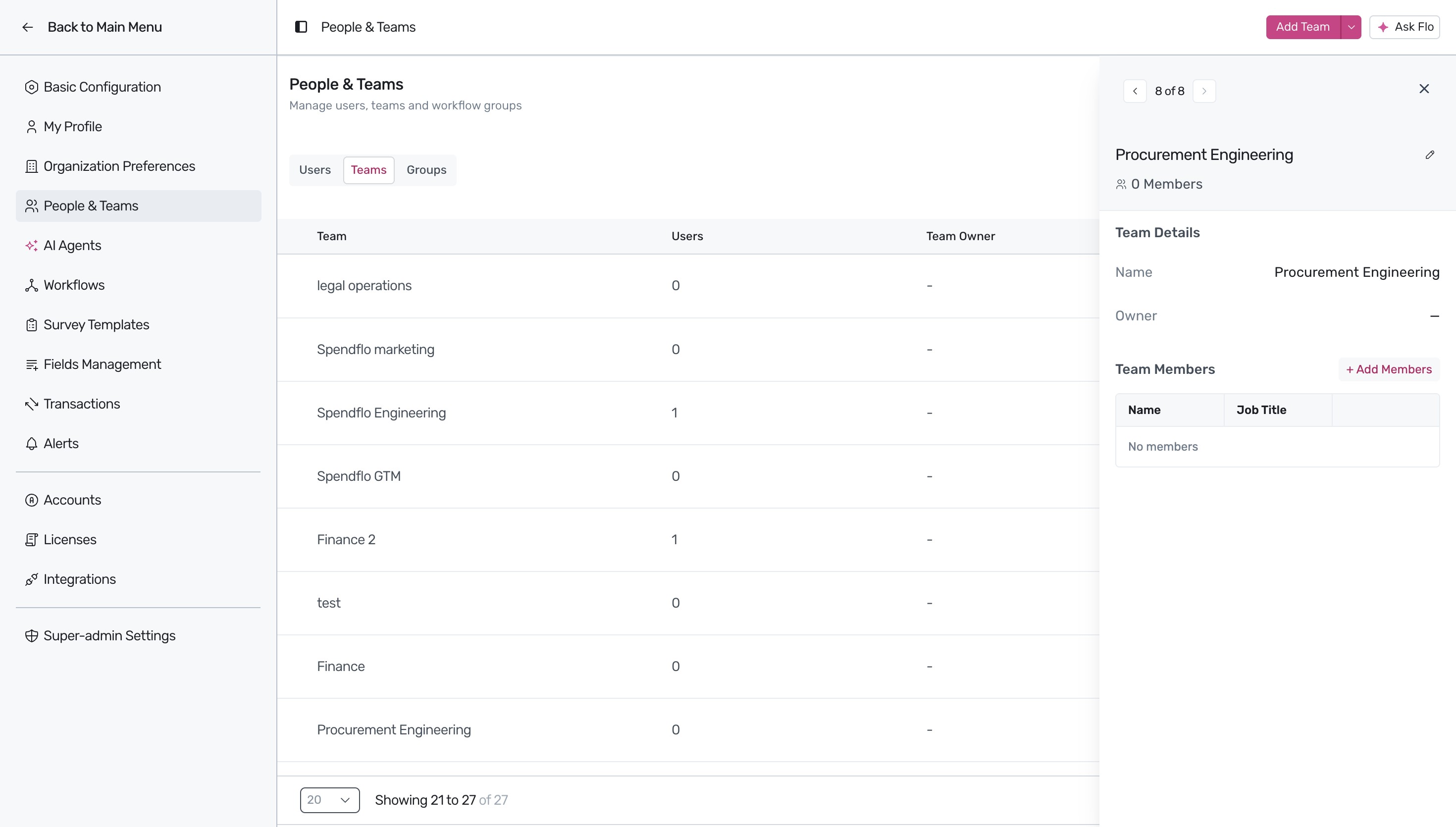
Task: Click the Team Owner column header
Action: click(x=960, y=236)
